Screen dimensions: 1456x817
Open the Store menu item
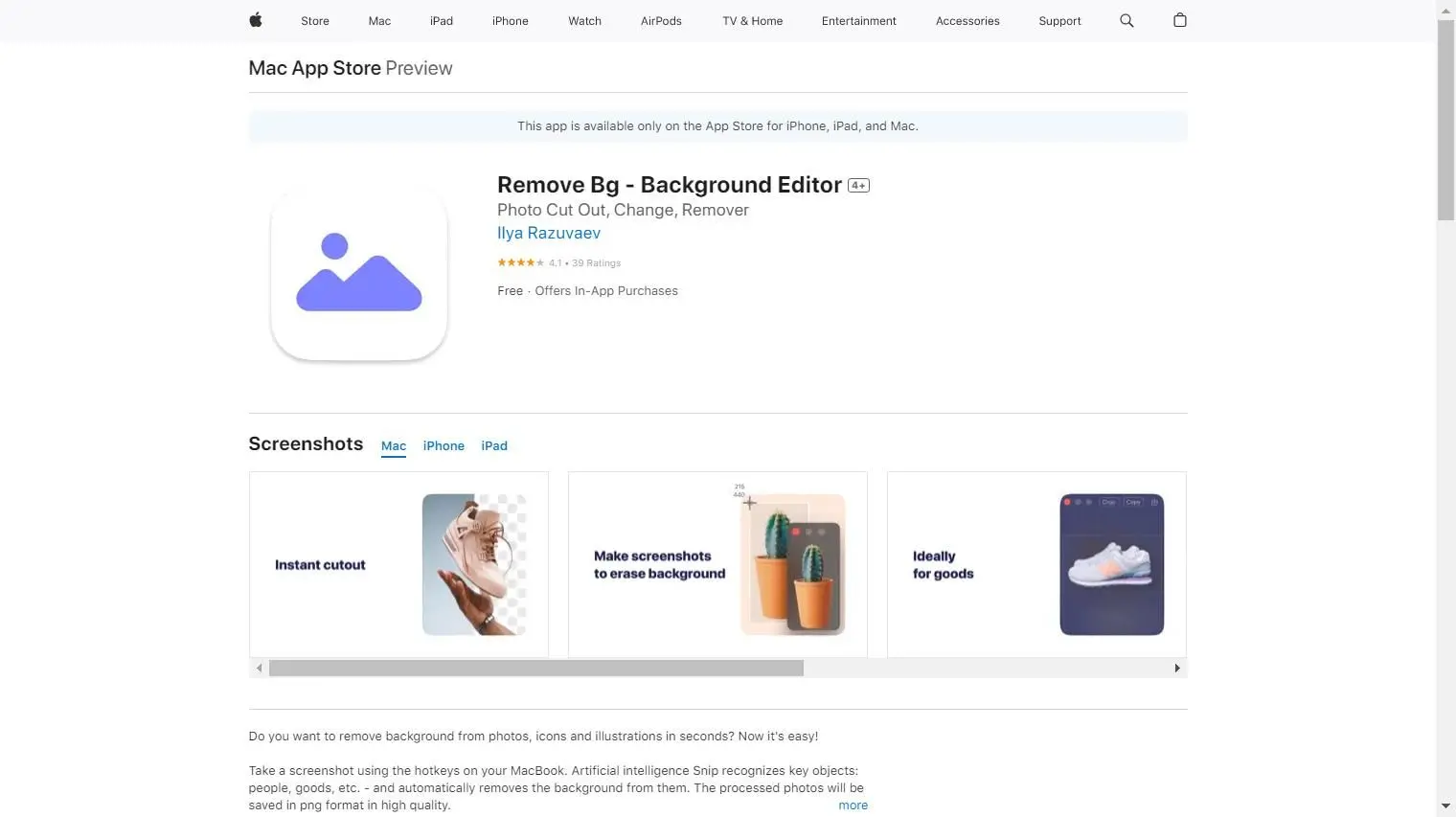coord(315,21)
